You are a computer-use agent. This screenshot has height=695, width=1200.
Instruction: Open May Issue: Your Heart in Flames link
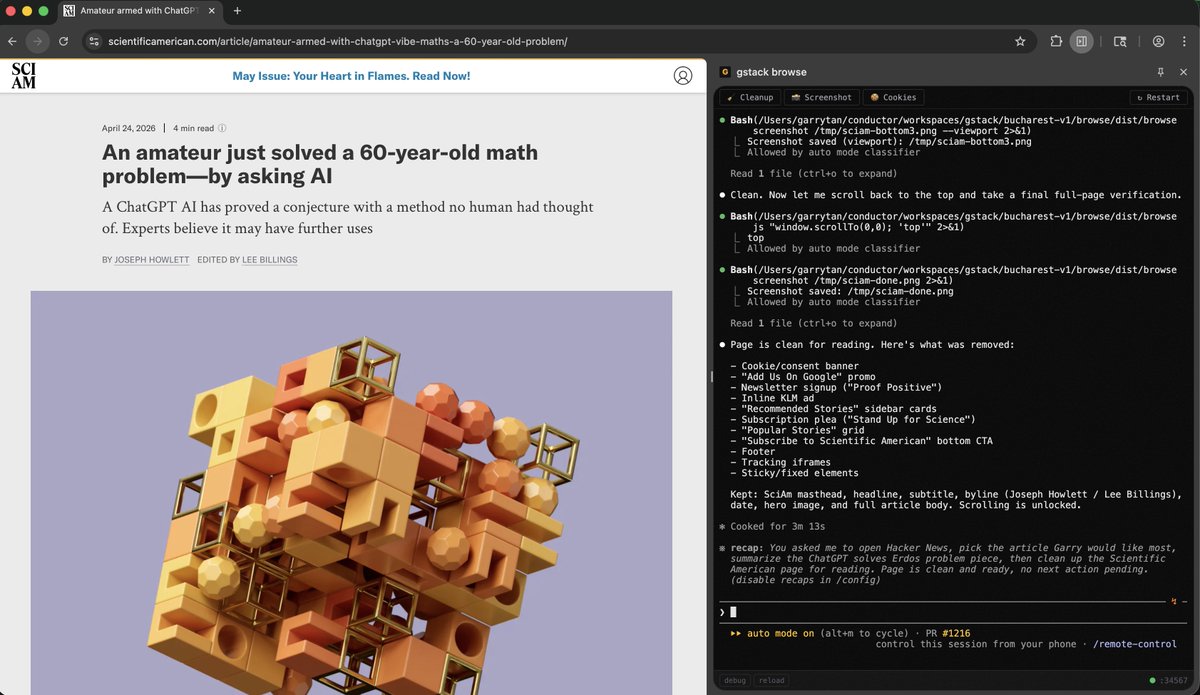351,76
